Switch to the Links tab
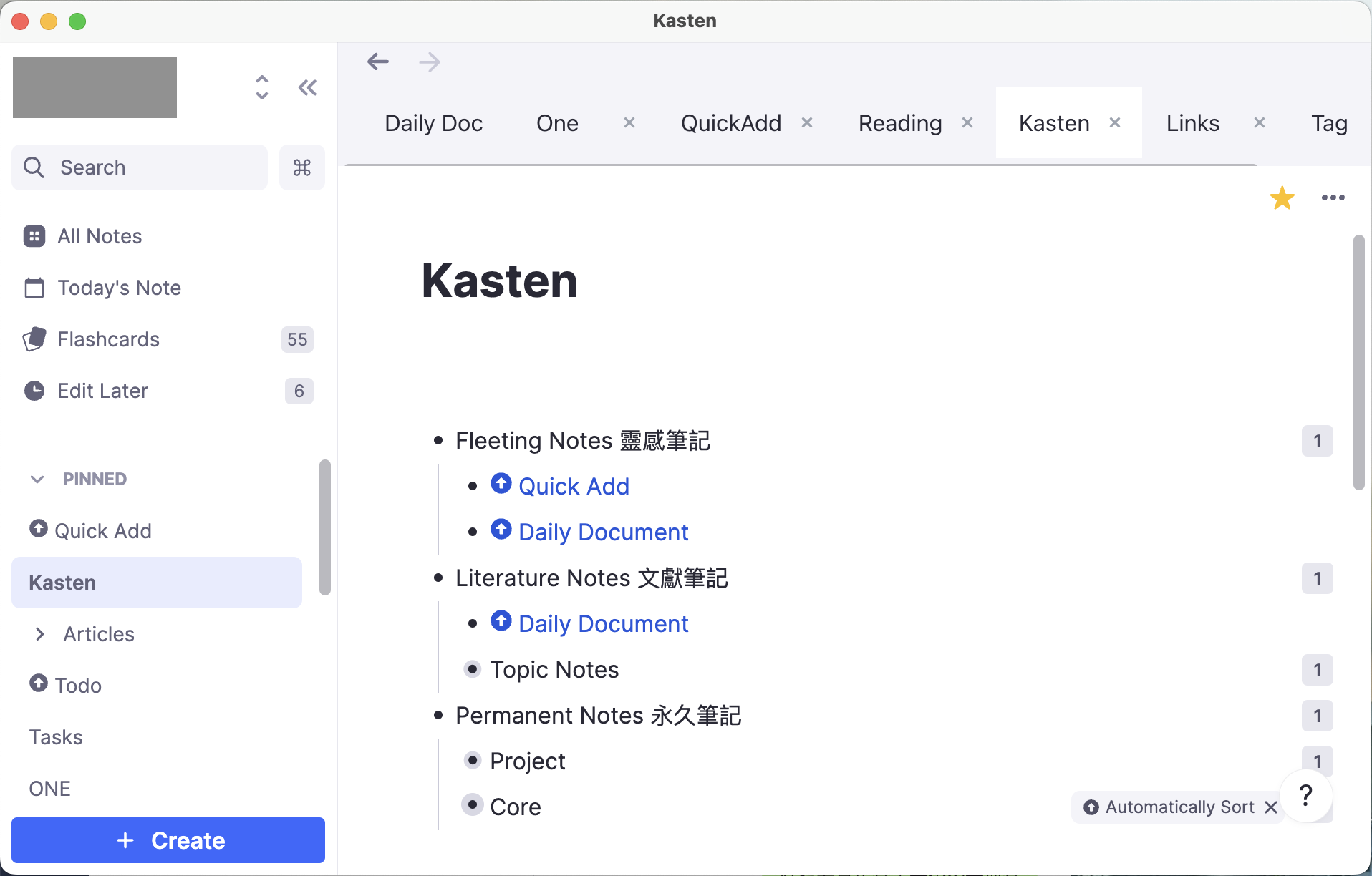Screen dimensions: 1372x876 (x=1192, y=122)
